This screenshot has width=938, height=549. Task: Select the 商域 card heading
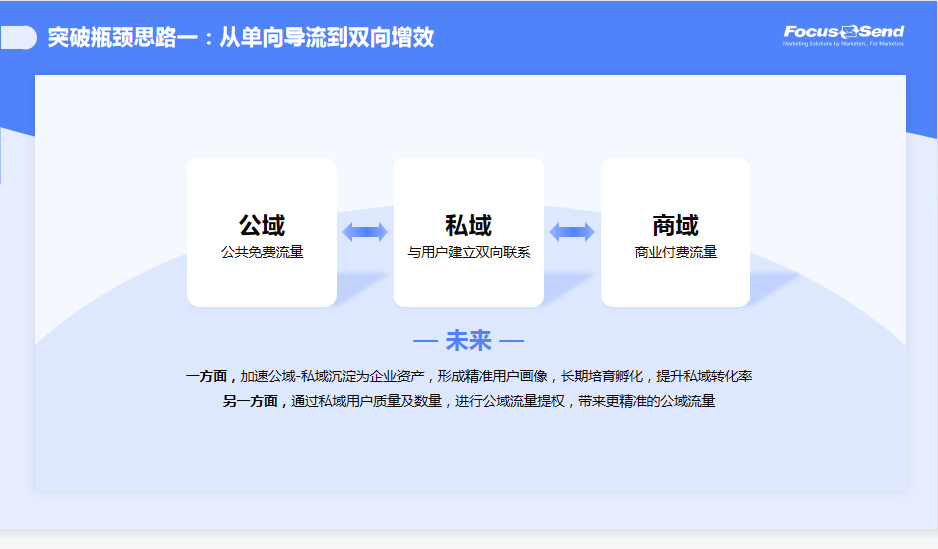[675, 225]
